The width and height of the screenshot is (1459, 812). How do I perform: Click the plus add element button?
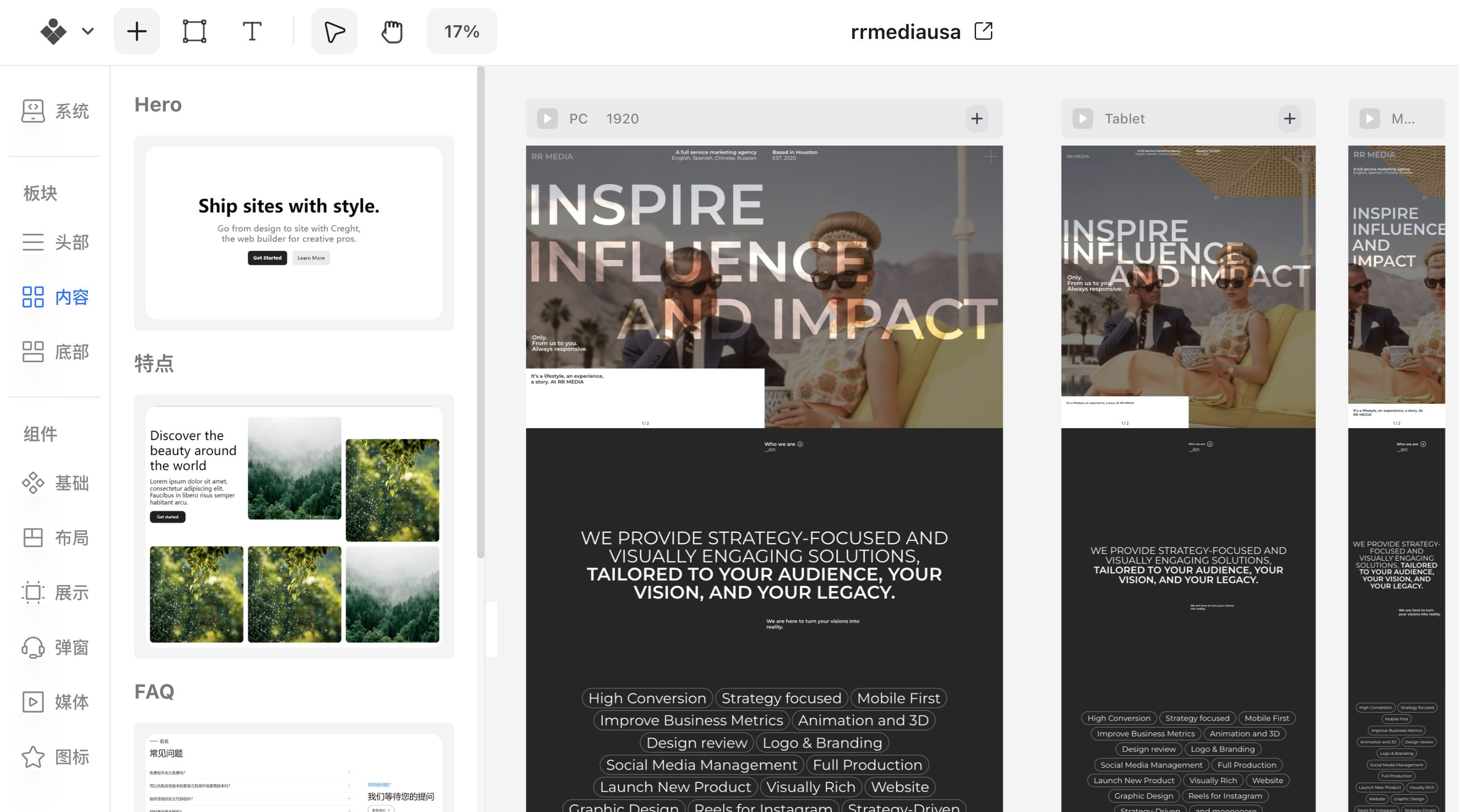(136, 32)
